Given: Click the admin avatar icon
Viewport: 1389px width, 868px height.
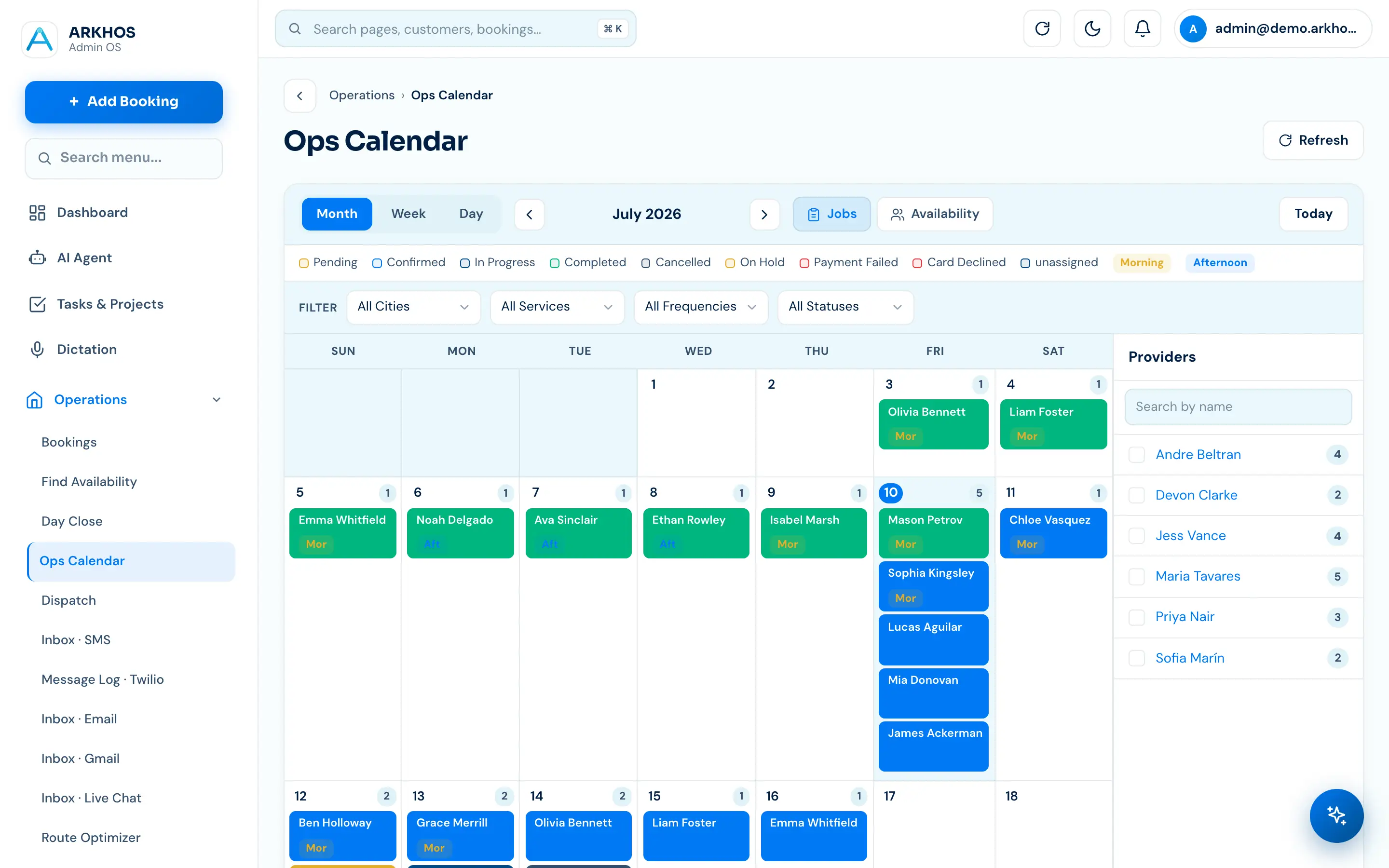Looking at the screenshot, I should [1193, 29].
